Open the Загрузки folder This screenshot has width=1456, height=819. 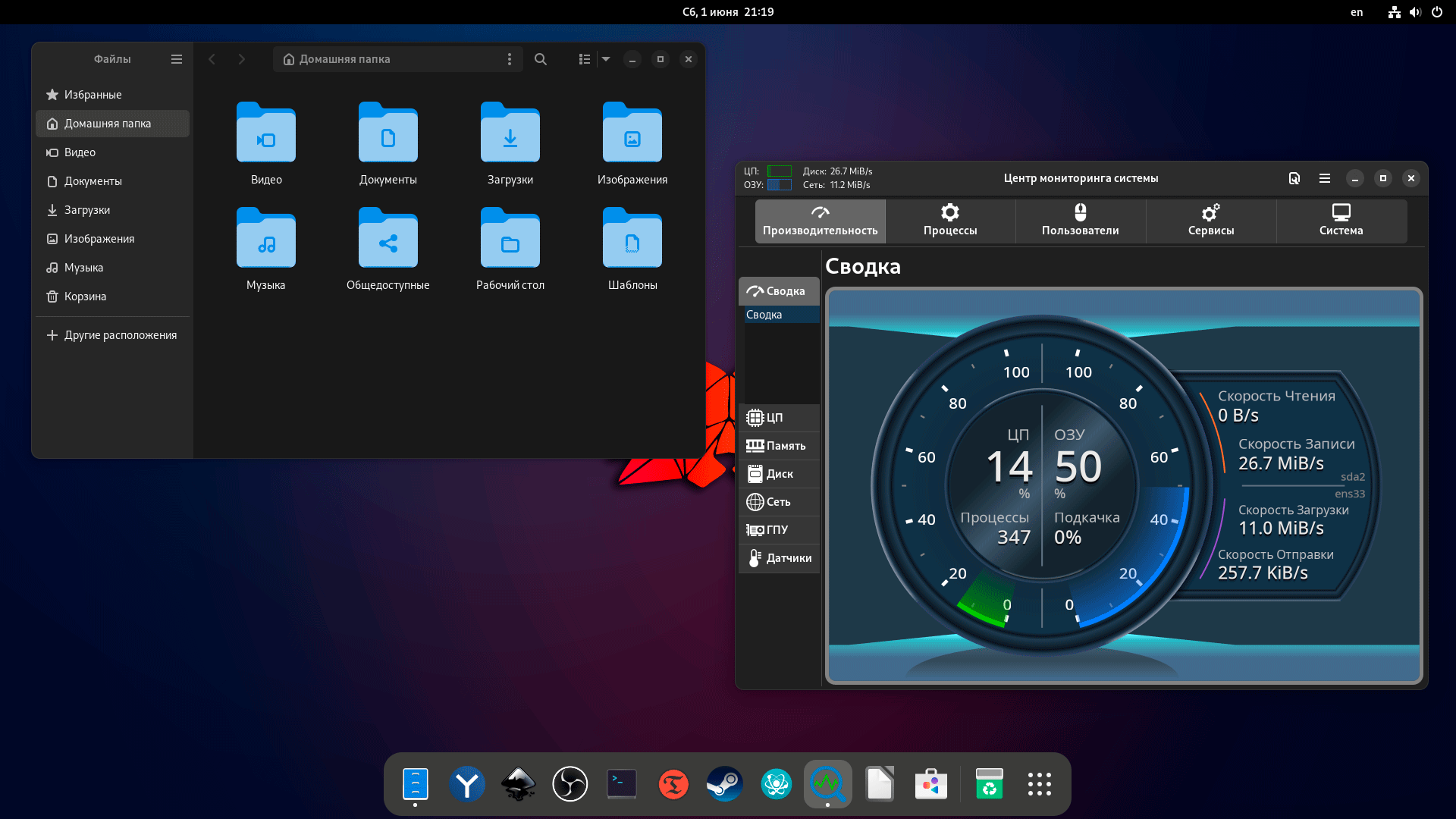[510, 144]
